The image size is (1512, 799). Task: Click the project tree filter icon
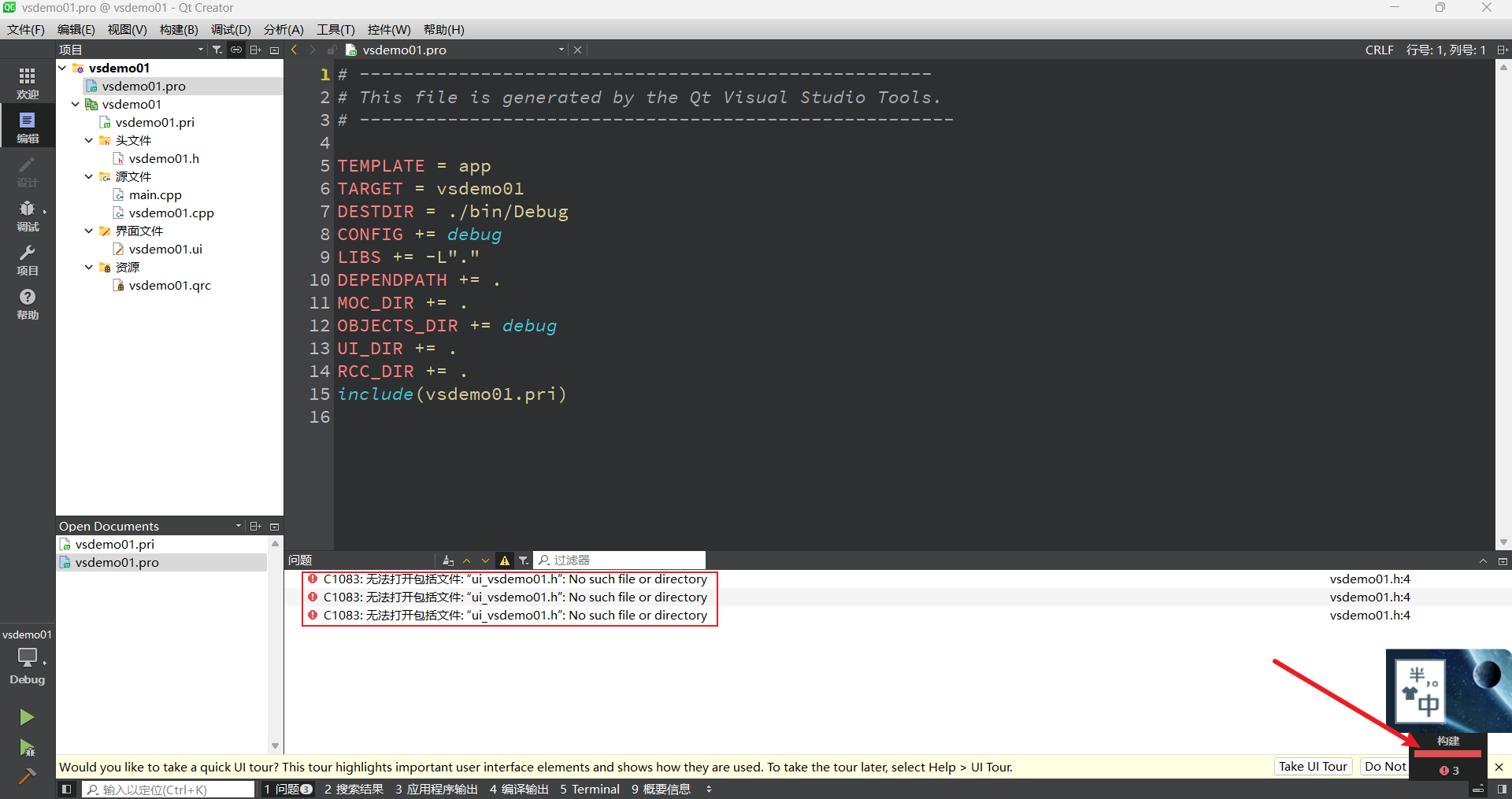(x=217, y=50)
